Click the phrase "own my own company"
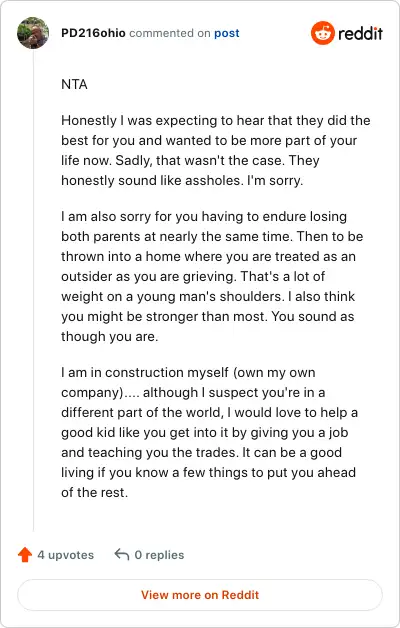Viewport: 400px width, 628px height. coord(188,382)
